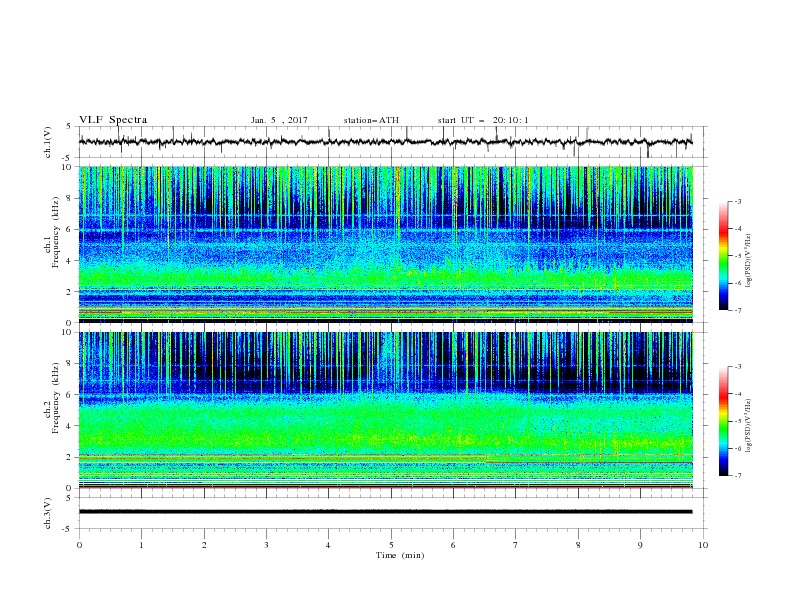Image resolution: width=792 pixels, height=612 pixels.
Task: Click the "-3" label on ch.1 color scale
Action: [x=738, y=201]
